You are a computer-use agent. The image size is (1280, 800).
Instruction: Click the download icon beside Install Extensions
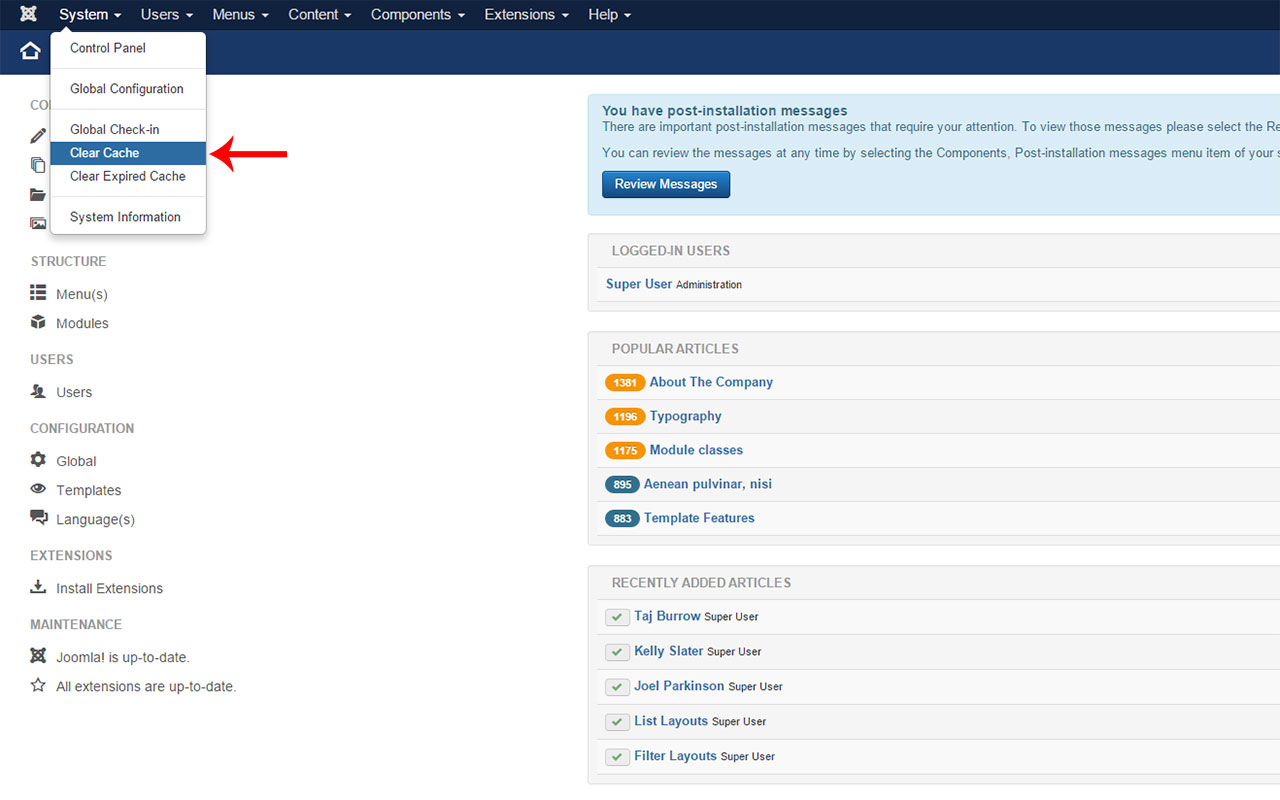(38, 587)
